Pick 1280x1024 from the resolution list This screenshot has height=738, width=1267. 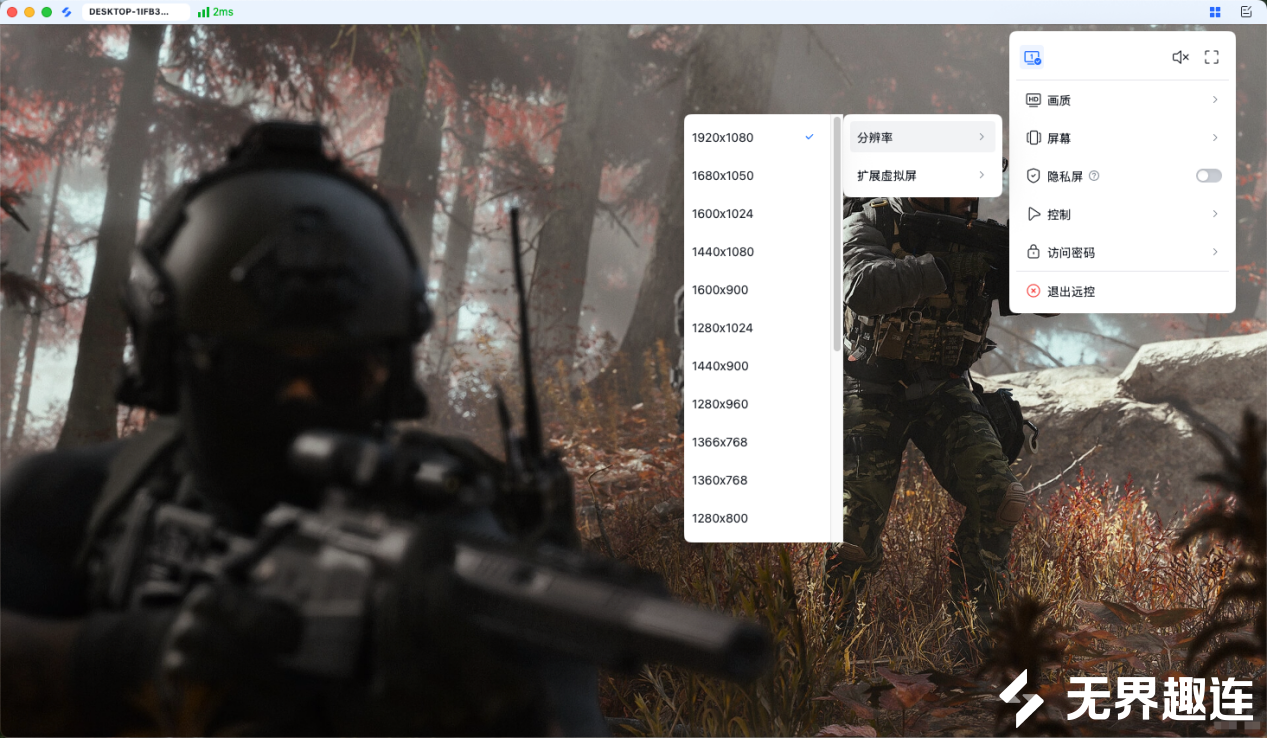tap(757, 327)
